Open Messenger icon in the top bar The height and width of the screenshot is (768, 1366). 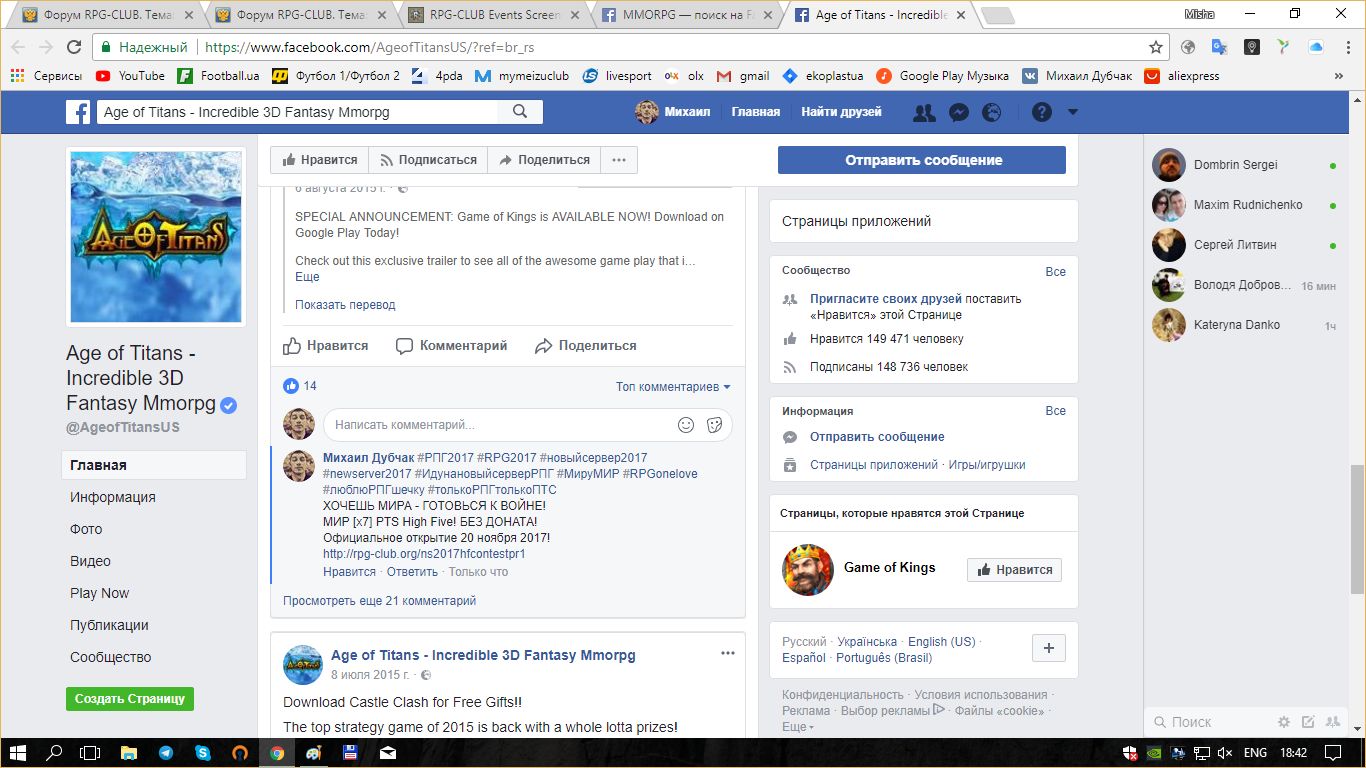click(x=958, y=112)
